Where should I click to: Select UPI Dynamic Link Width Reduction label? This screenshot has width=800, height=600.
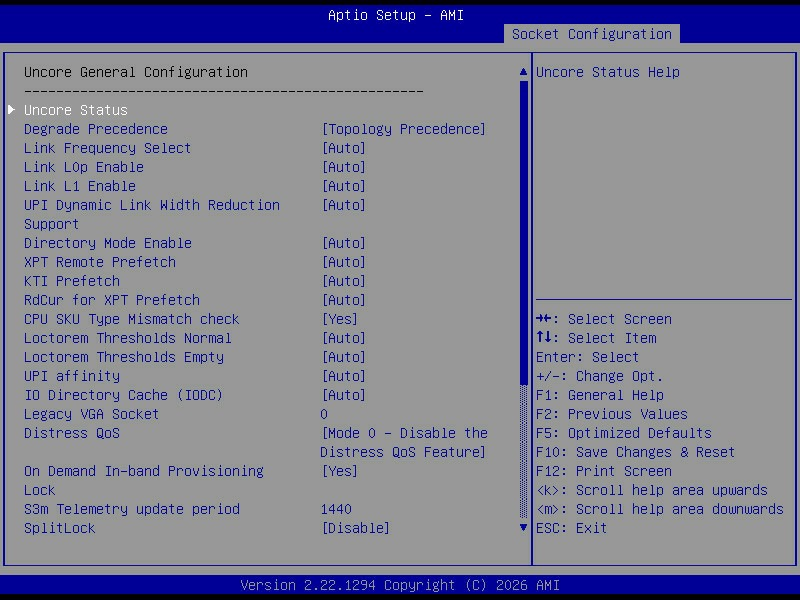152,214
